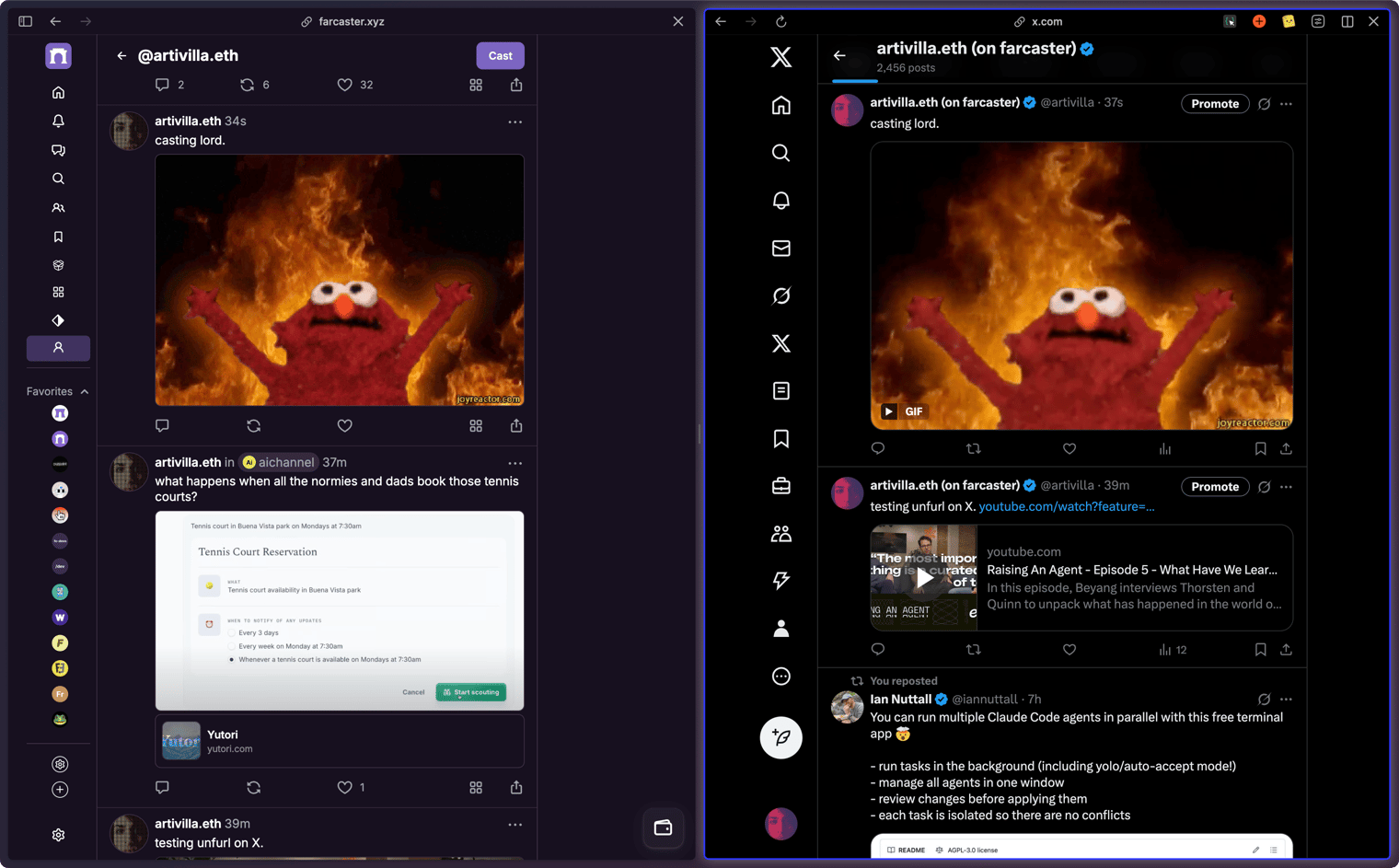
Task: Open the More circle menu in X sidebar
Action: pyautogui.click(x=780, y=677)
